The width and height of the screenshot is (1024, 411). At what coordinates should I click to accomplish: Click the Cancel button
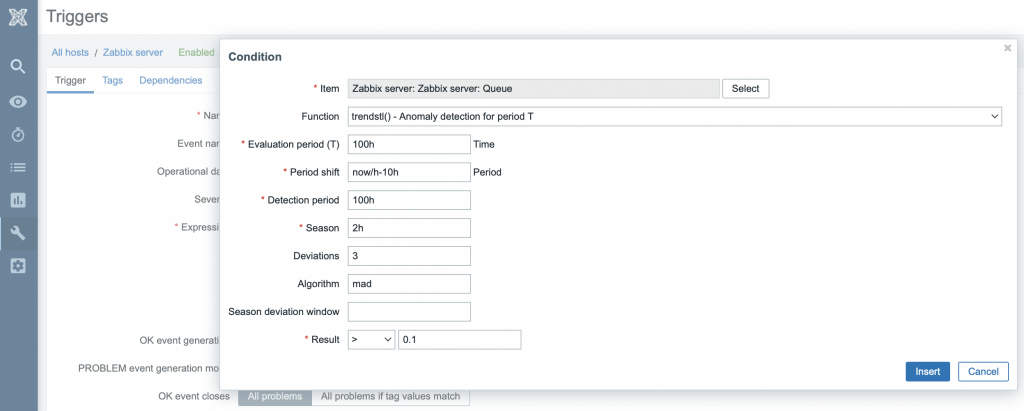click(x=982, y=371)
